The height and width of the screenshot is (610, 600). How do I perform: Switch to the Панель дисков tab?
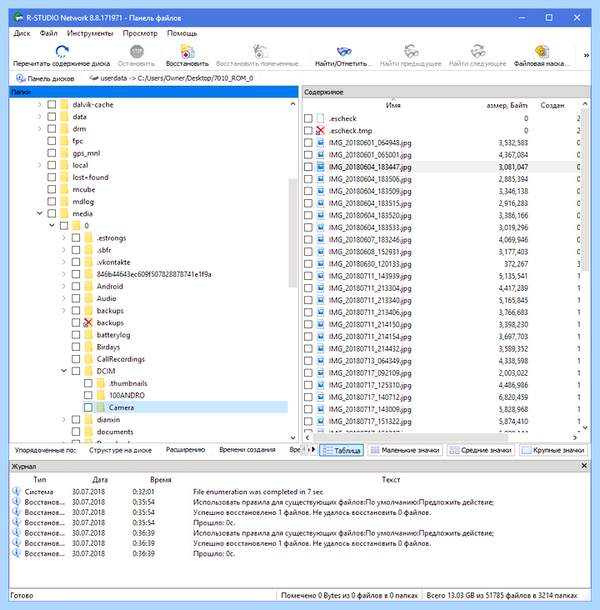(45, 78)
